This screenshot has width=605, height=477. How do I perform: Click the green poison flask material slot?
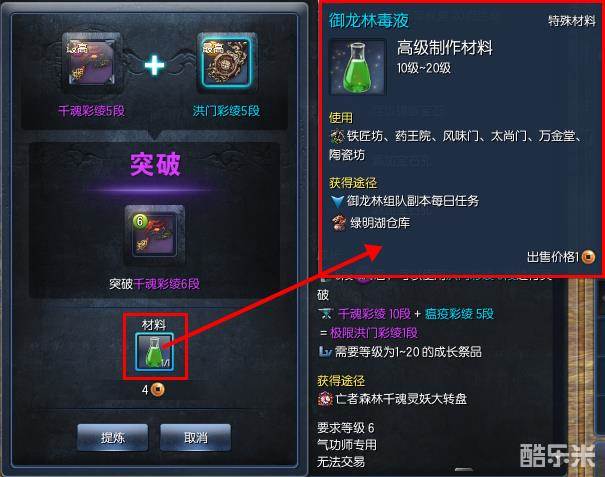coord(154,352)
